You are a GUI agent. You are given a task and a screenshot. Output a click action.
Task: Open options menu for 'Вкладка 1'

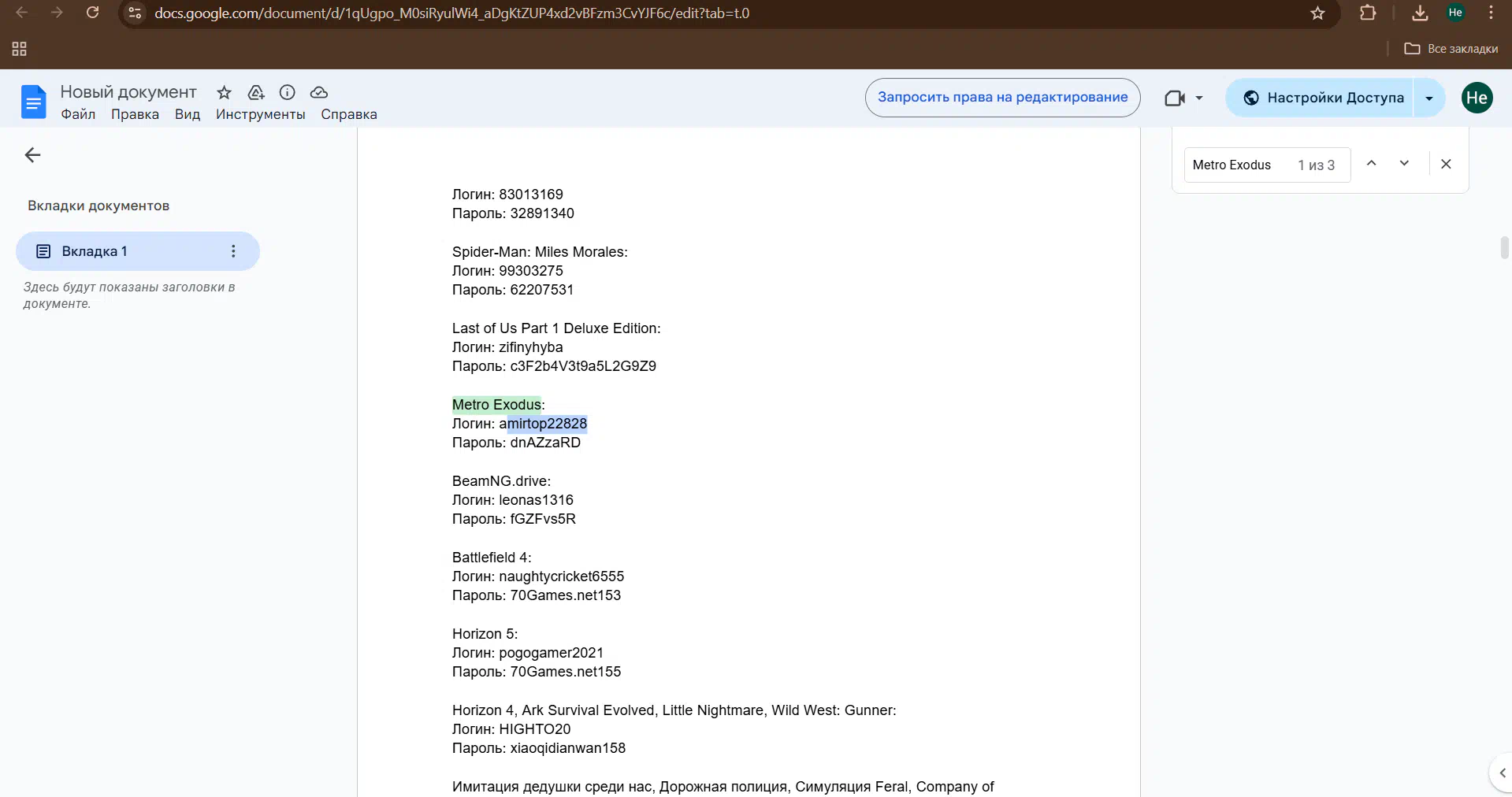[233, 251]
